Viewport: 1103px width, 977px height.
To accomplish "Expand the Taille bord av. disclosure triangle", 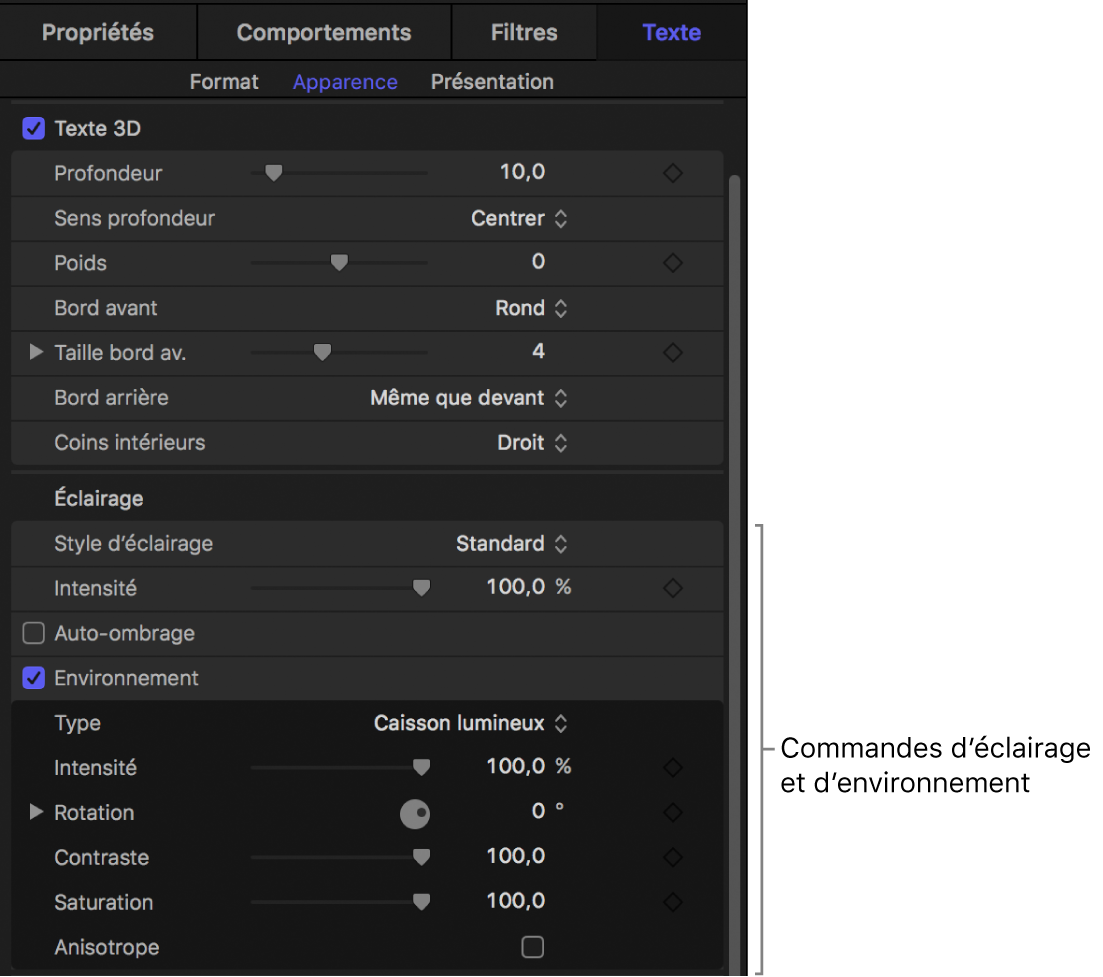I will [x=36, y=352].
